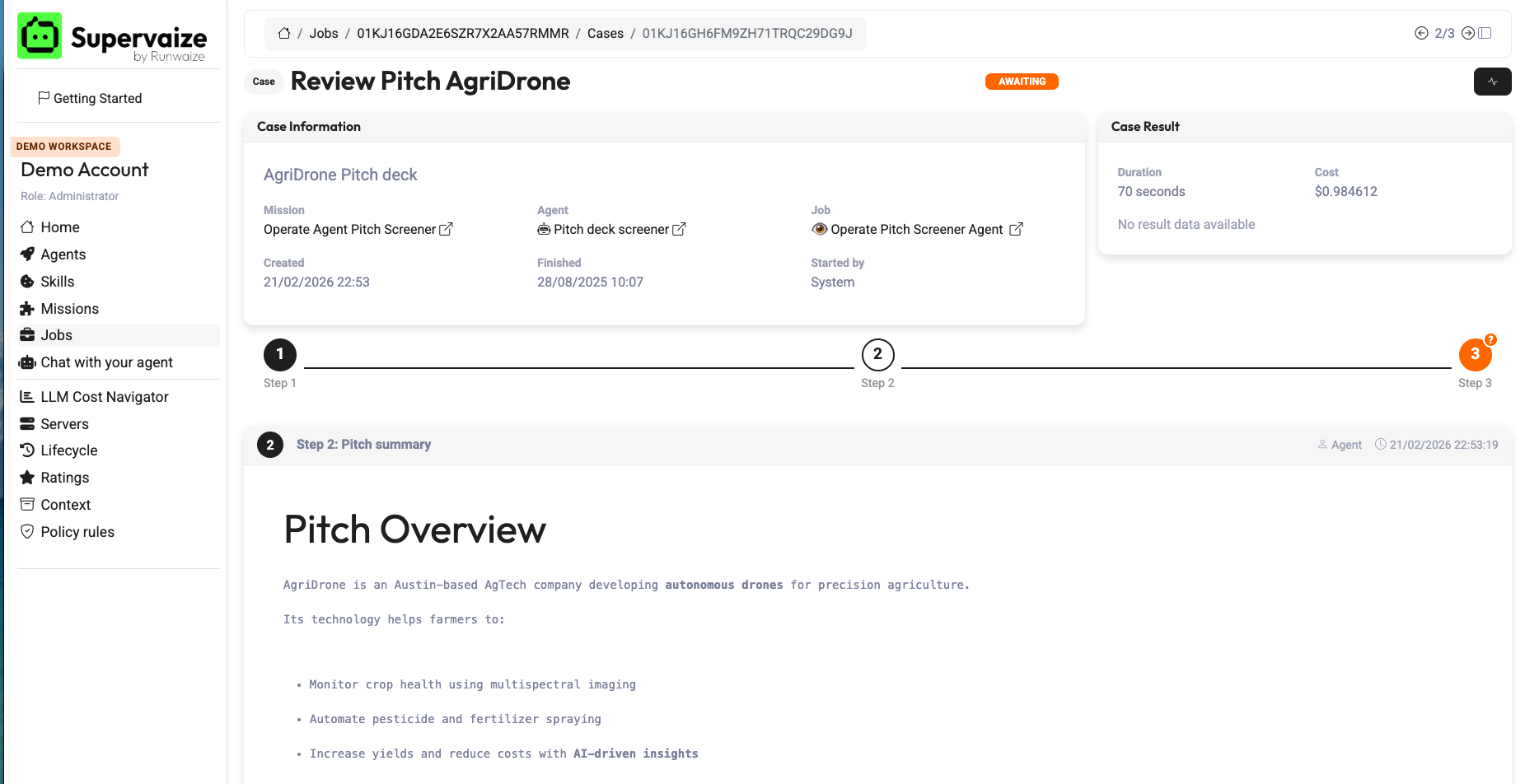Open the Missions page
The width and height of the screenshot is (1525, 784).
click(70, 309)
